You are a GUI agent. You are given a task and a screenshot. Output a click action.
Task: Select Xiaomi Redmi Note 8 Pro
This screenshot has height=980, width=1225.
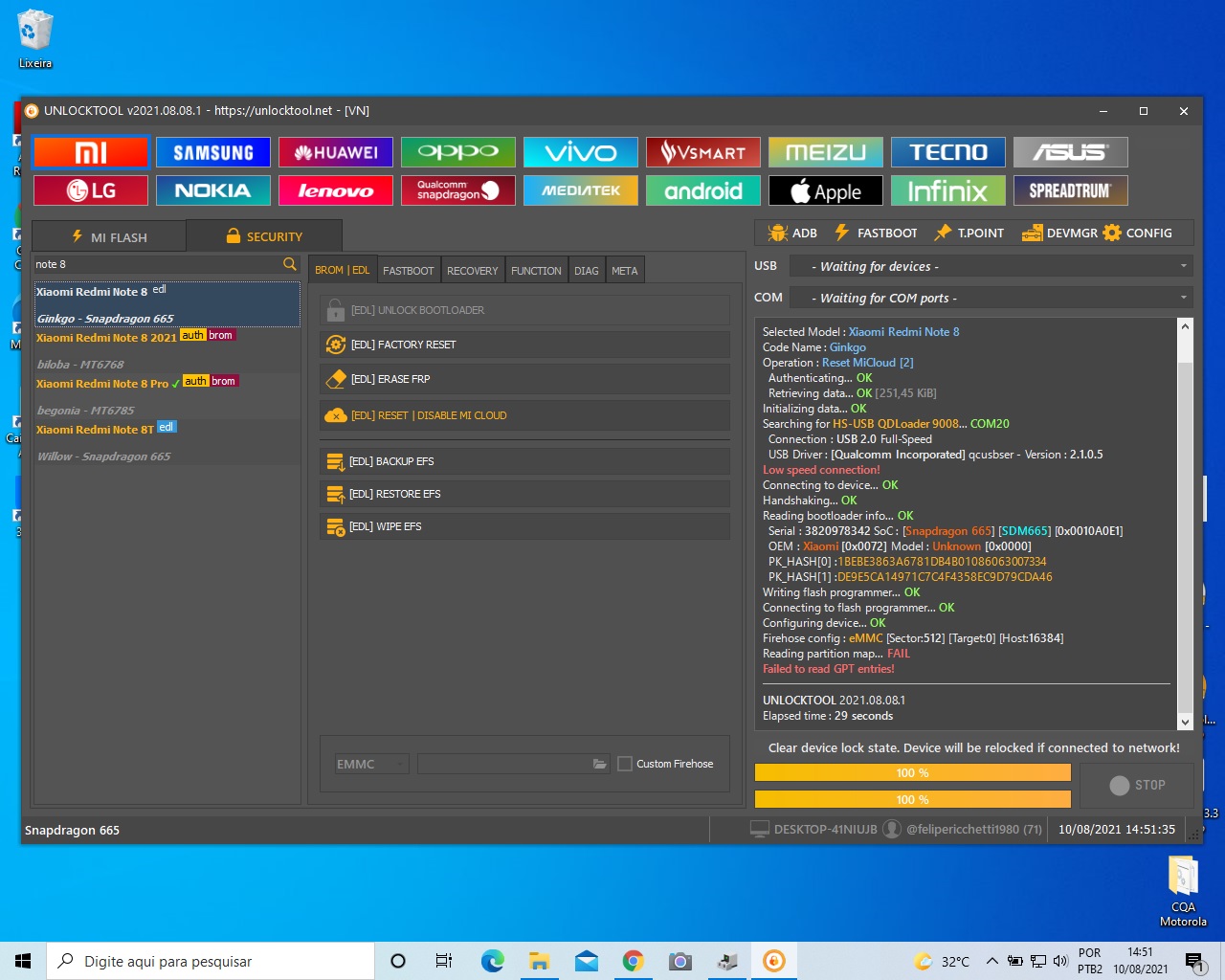[x=167, y=396]
